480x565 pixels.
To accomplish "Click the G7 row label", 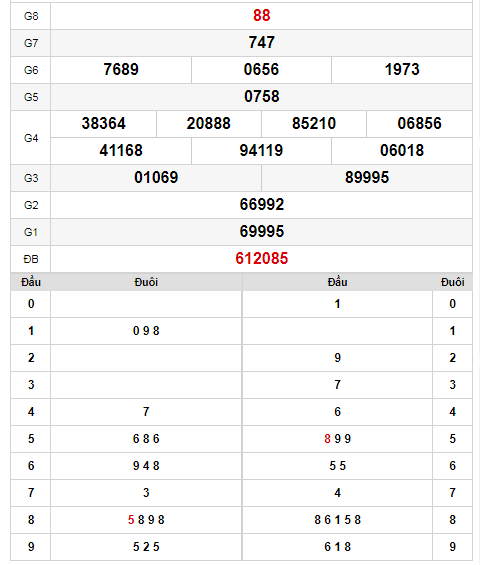I will [31, 43].
